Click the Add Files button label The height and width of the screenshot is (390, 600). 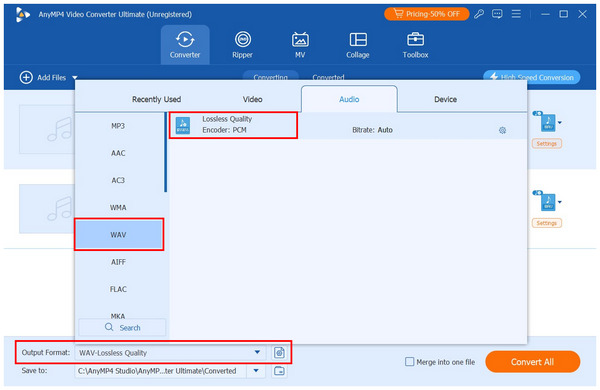(x=51, y=77)
